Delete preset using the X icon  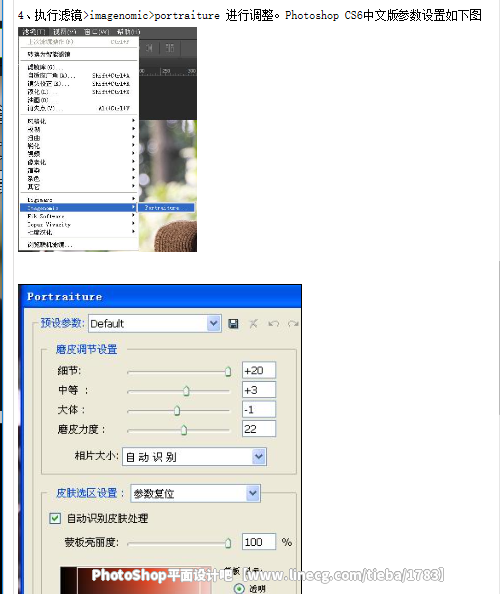point(253,324)
